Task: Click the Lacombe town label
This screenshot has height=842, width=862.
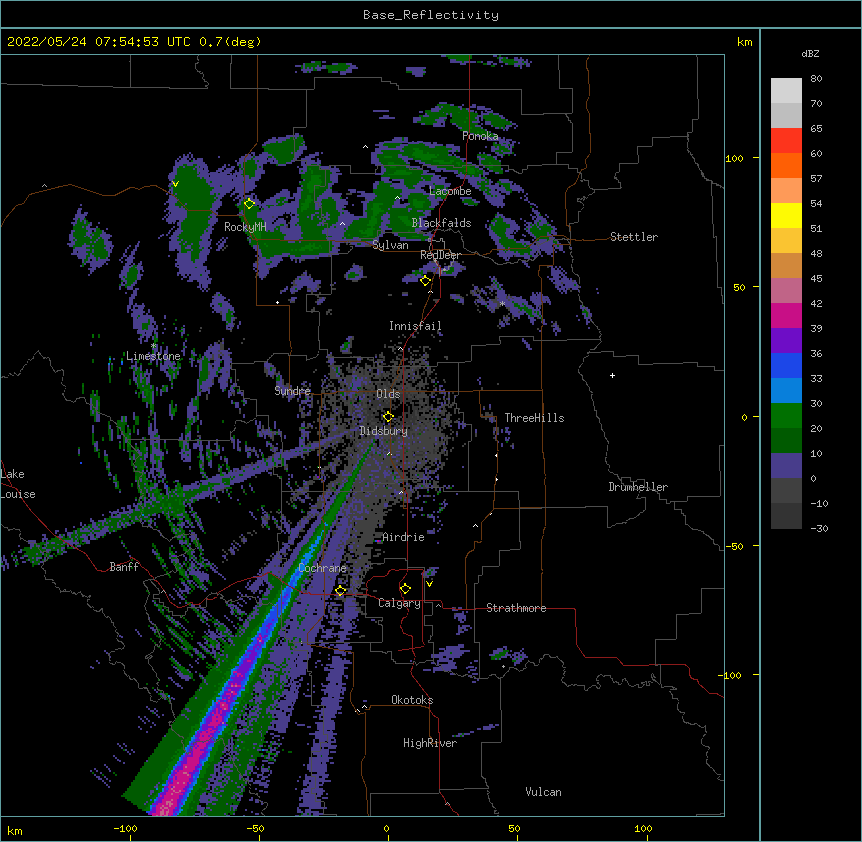Action: click(x=450, y=191)
